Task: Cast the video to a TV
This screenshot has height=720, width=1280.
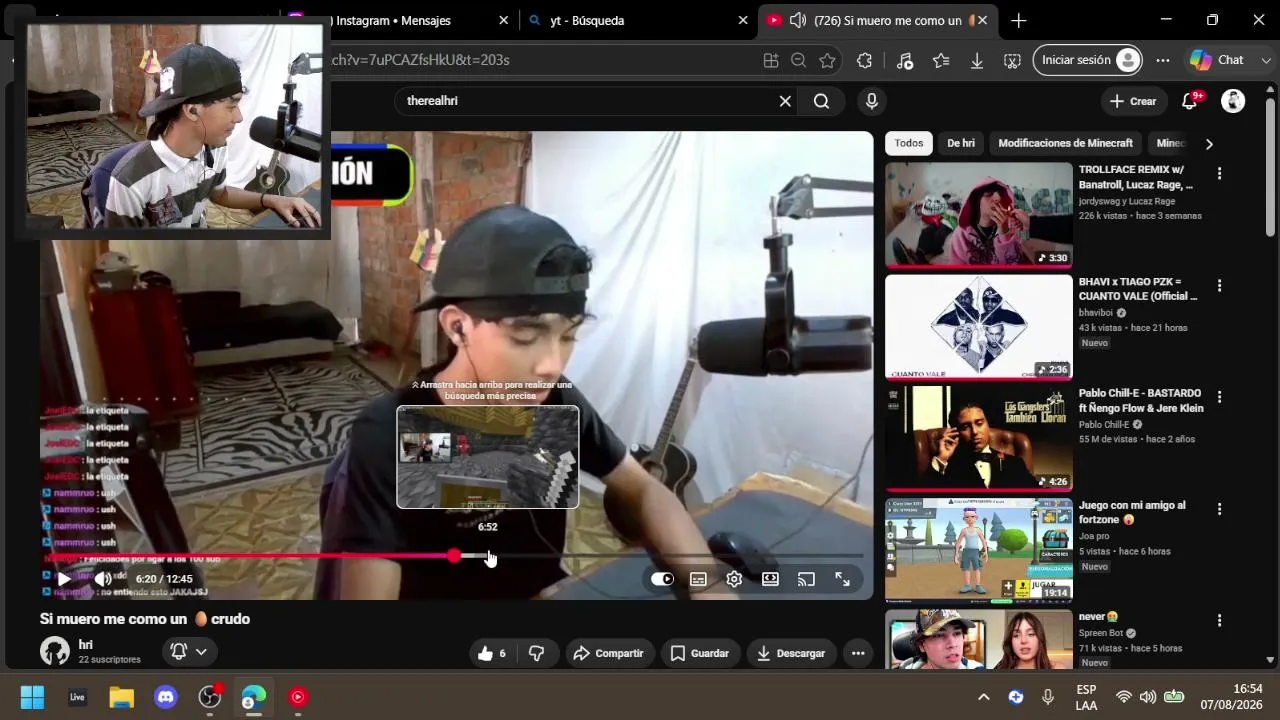Action: click(x=806, y=579)
